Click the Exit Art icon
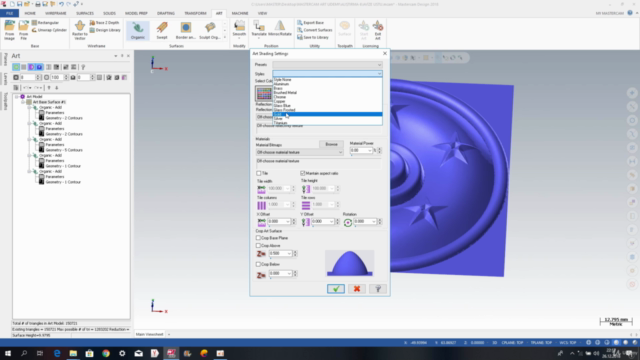 pos(378,30)
